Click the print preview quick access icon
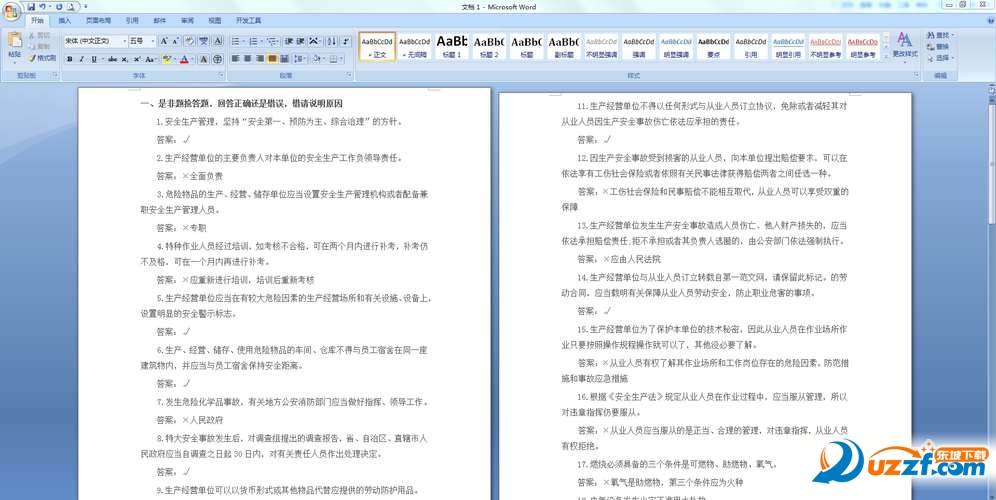Image resolution: width=996 pixels, height=500 pixels. (70, 6)
